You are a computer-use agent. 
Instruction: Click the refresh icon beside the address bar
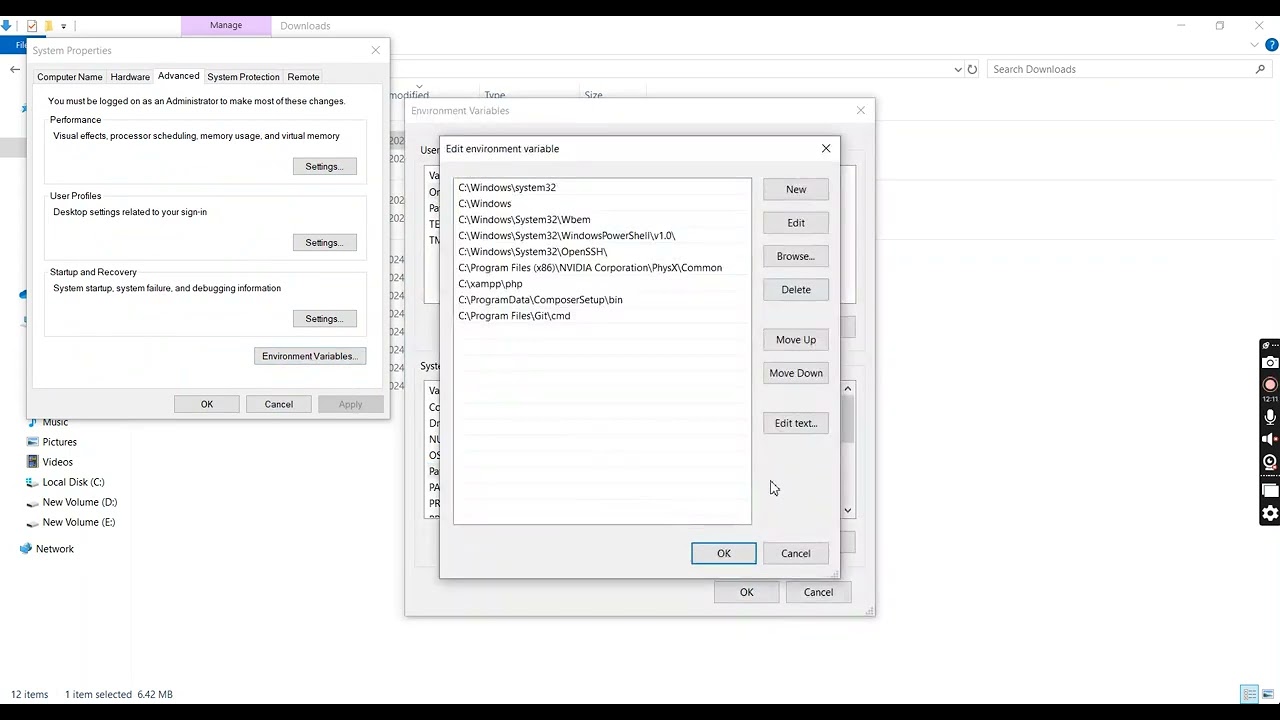pos(972,69)
